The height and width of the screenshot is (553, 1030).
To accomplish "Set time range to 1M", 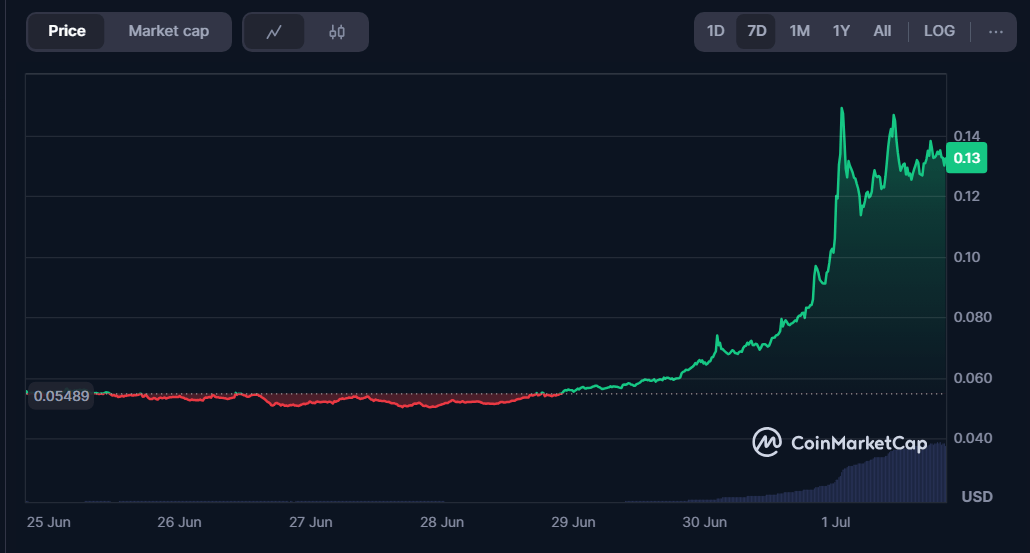I will (x=799, y=31).
